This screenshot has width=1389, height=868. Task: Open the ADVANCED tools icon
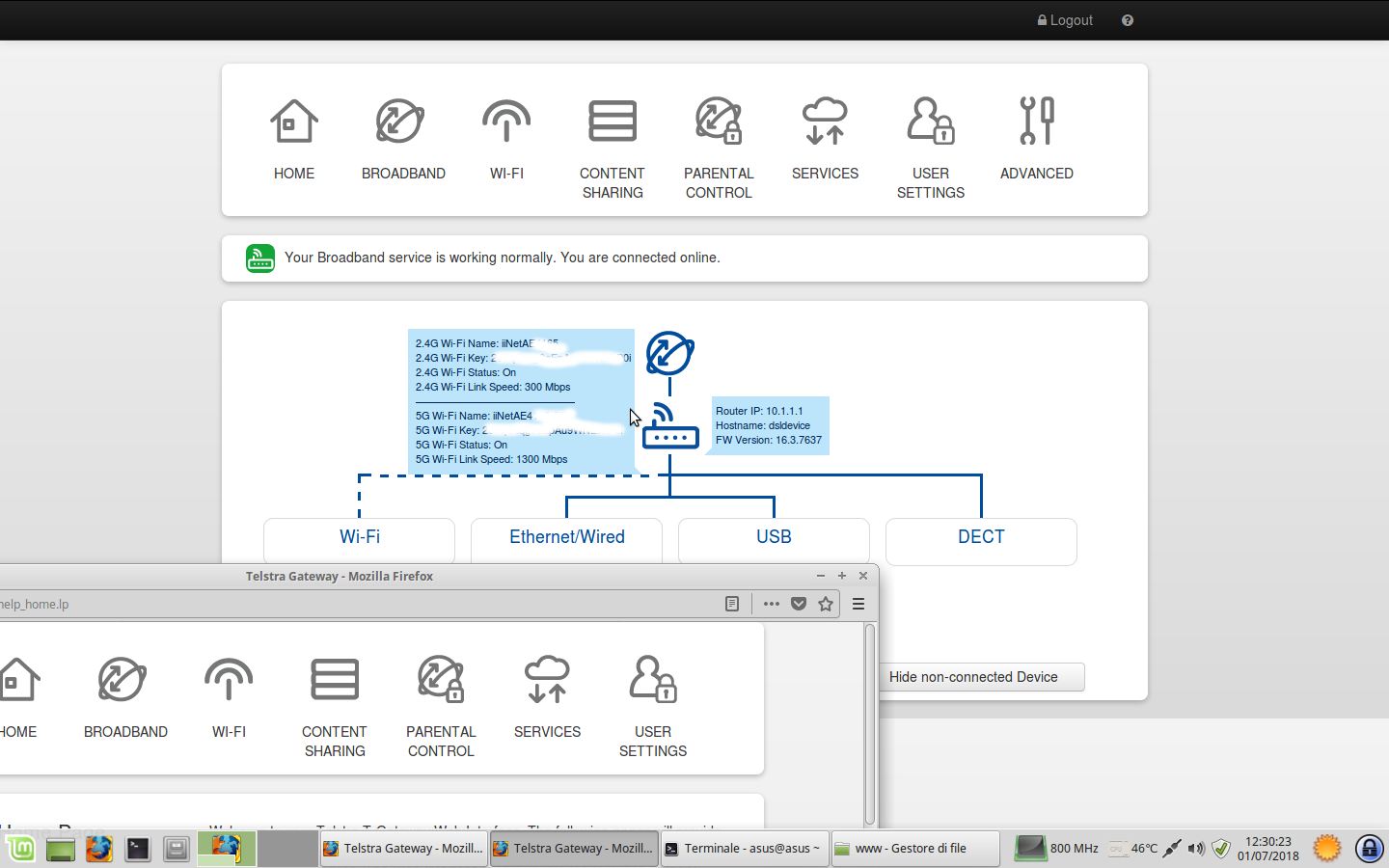[x=1037, y=122]
